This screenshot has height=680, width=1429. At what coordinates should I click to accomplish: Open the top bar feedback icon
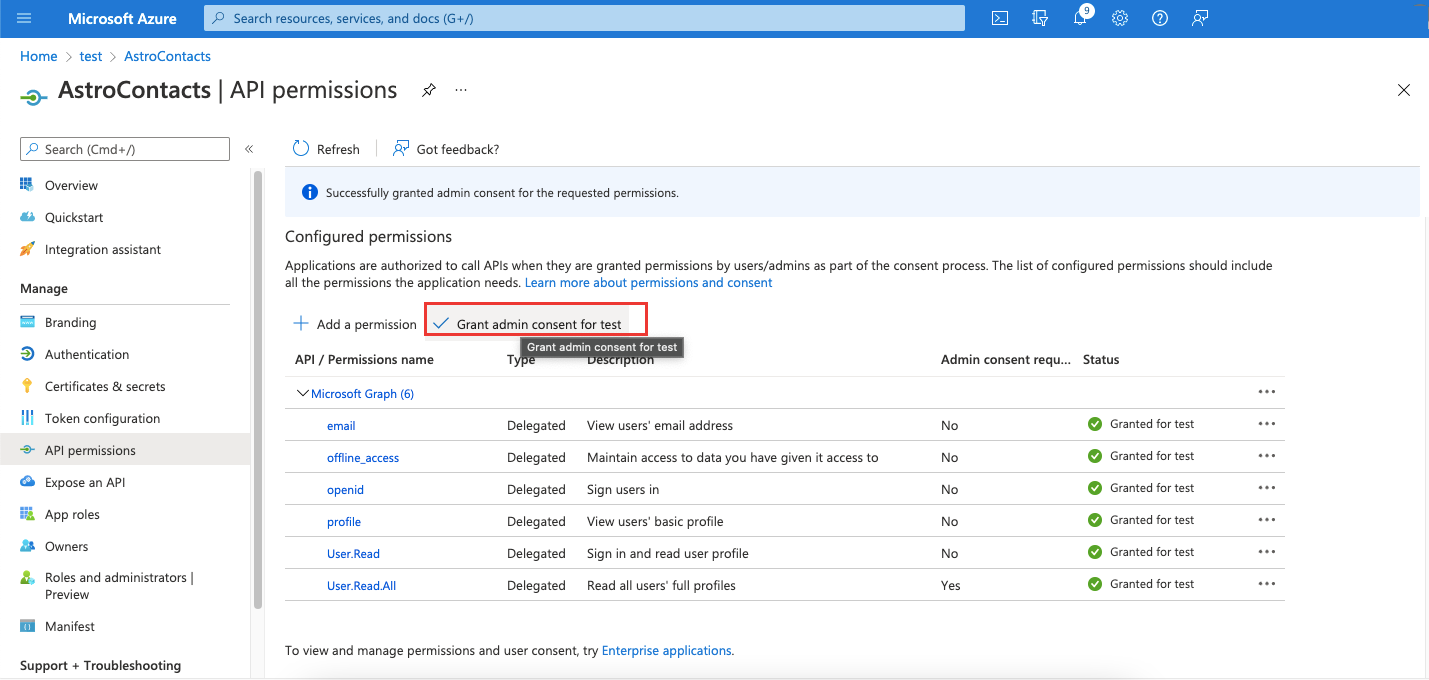pyautogui.click(x=1200, y=18)
